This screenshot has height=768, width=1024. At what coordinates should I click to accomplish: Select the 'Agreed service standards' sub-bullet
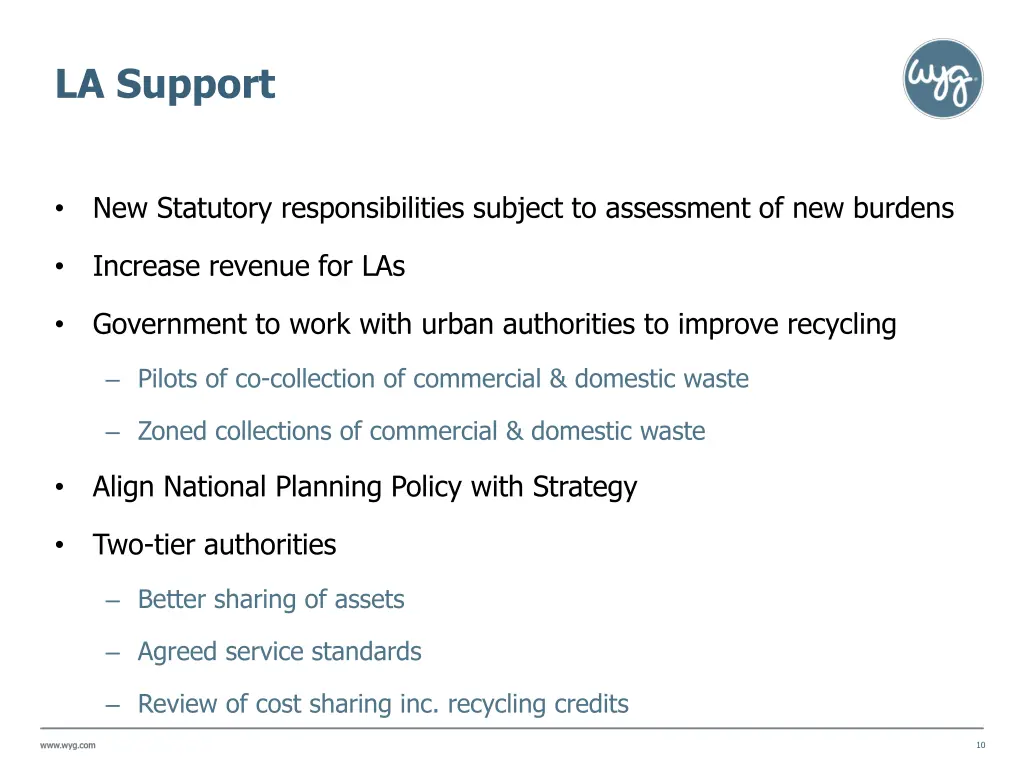pyautogui.click(x=279, y=651)
